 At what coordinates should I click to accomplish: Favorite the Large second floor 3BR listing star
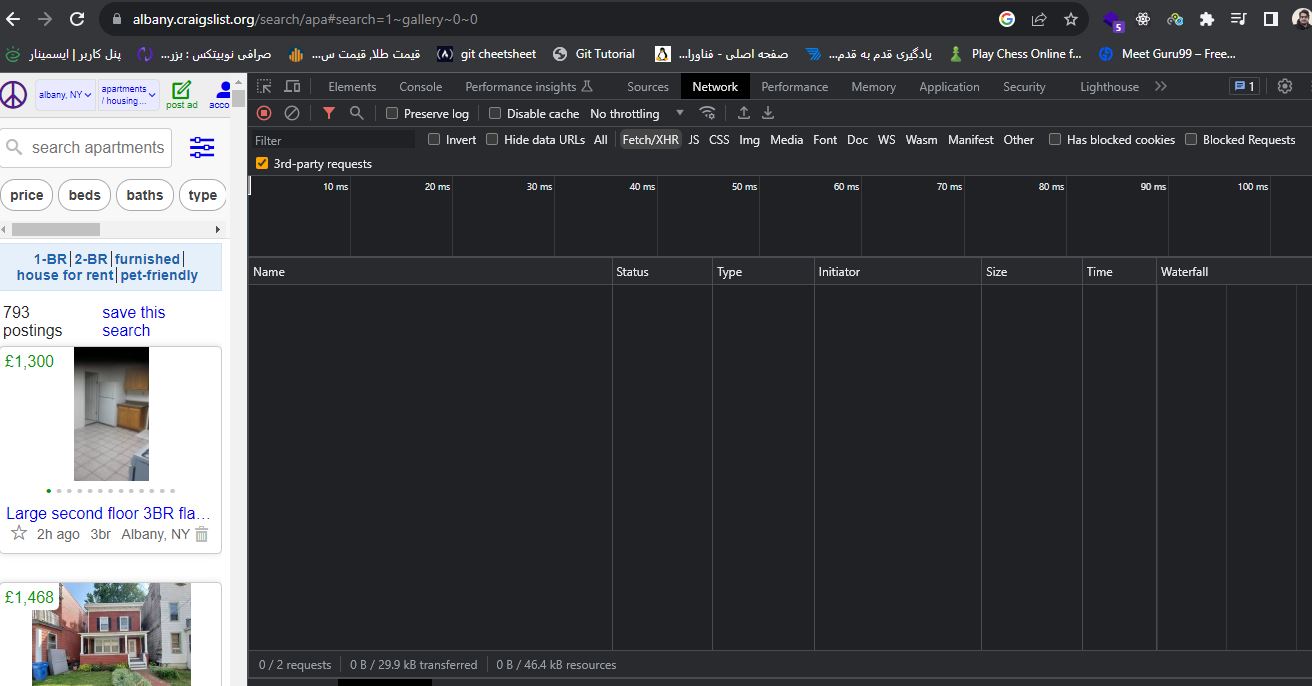click(19, 534)
